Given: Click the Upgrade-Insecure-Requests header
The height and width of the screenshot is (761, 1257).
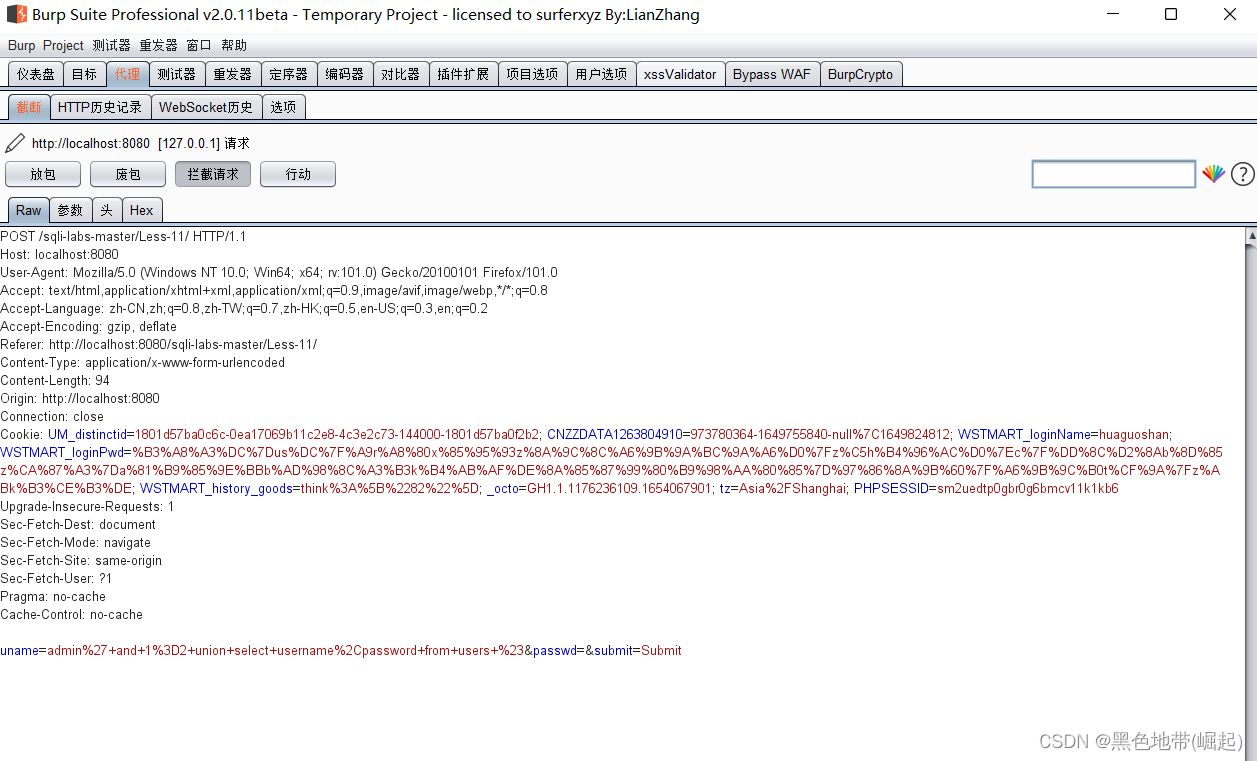Looking at the screenshot, I should click(x=87, y=507).
